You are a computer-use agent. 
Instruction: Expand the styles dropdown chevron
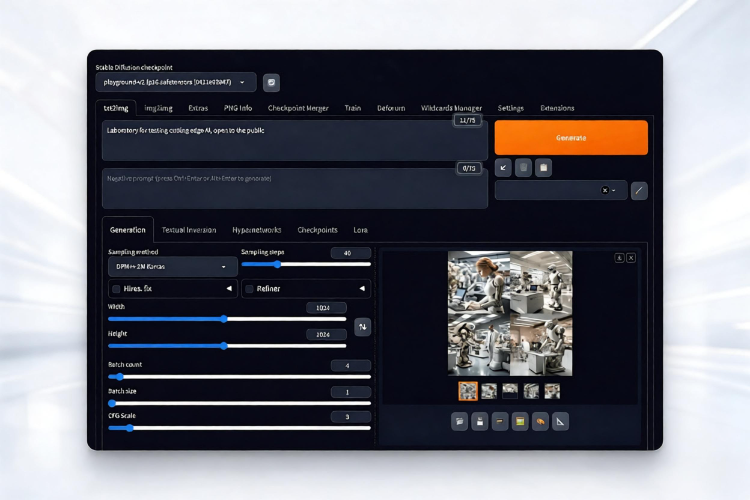pos(614,190)
